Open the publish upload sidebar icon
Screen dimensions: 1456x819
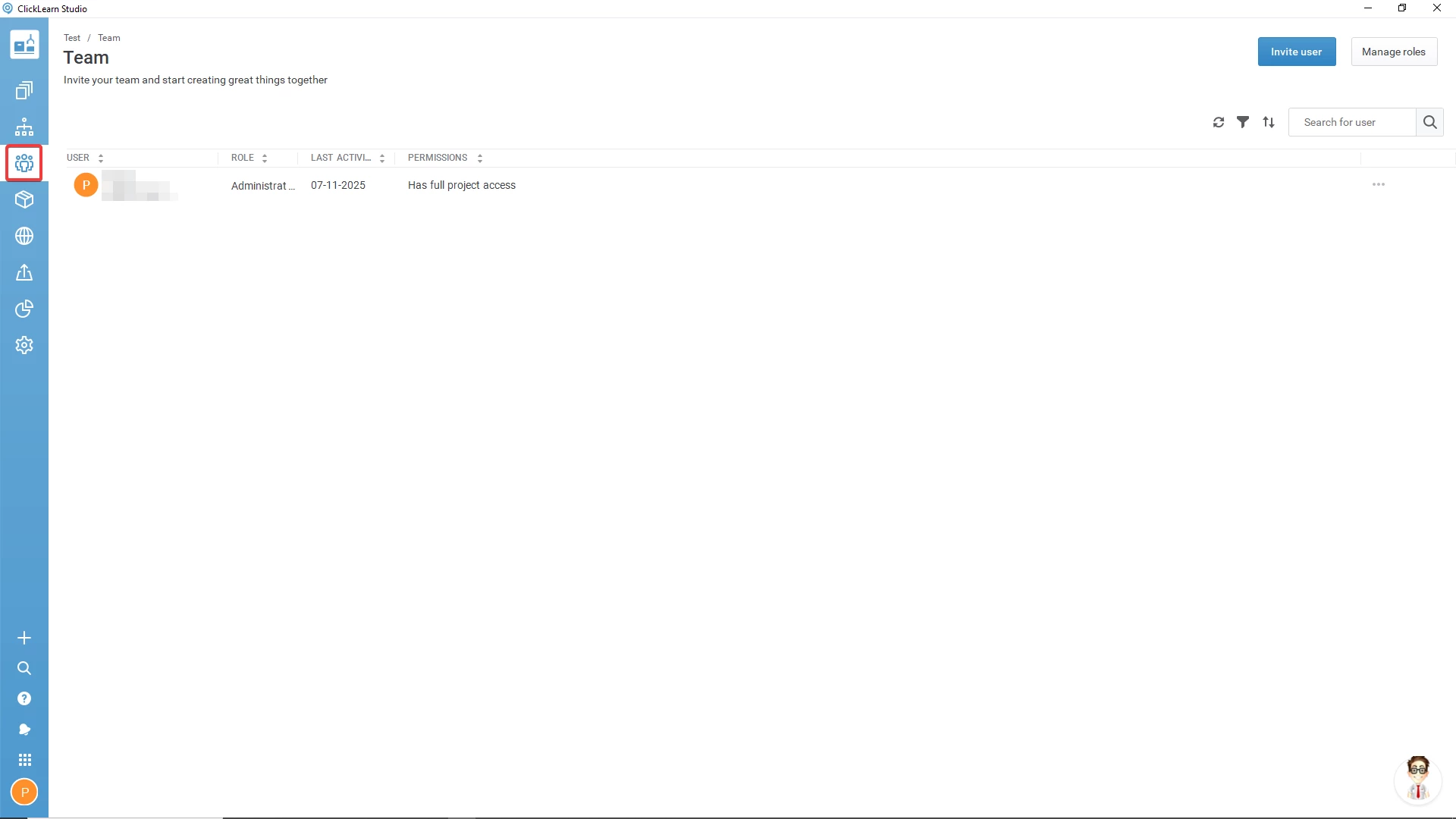(x=24, y=272)
